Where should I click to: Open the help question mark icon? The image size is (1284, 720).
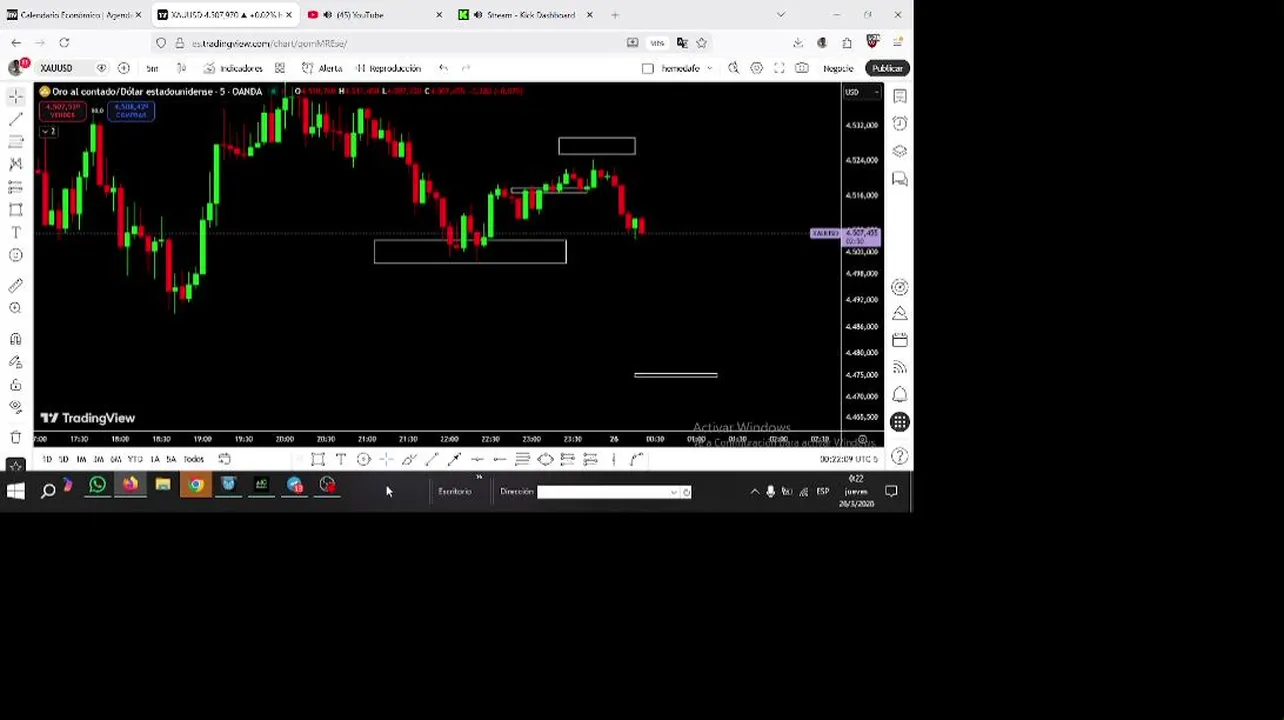[x=900, y=457]
